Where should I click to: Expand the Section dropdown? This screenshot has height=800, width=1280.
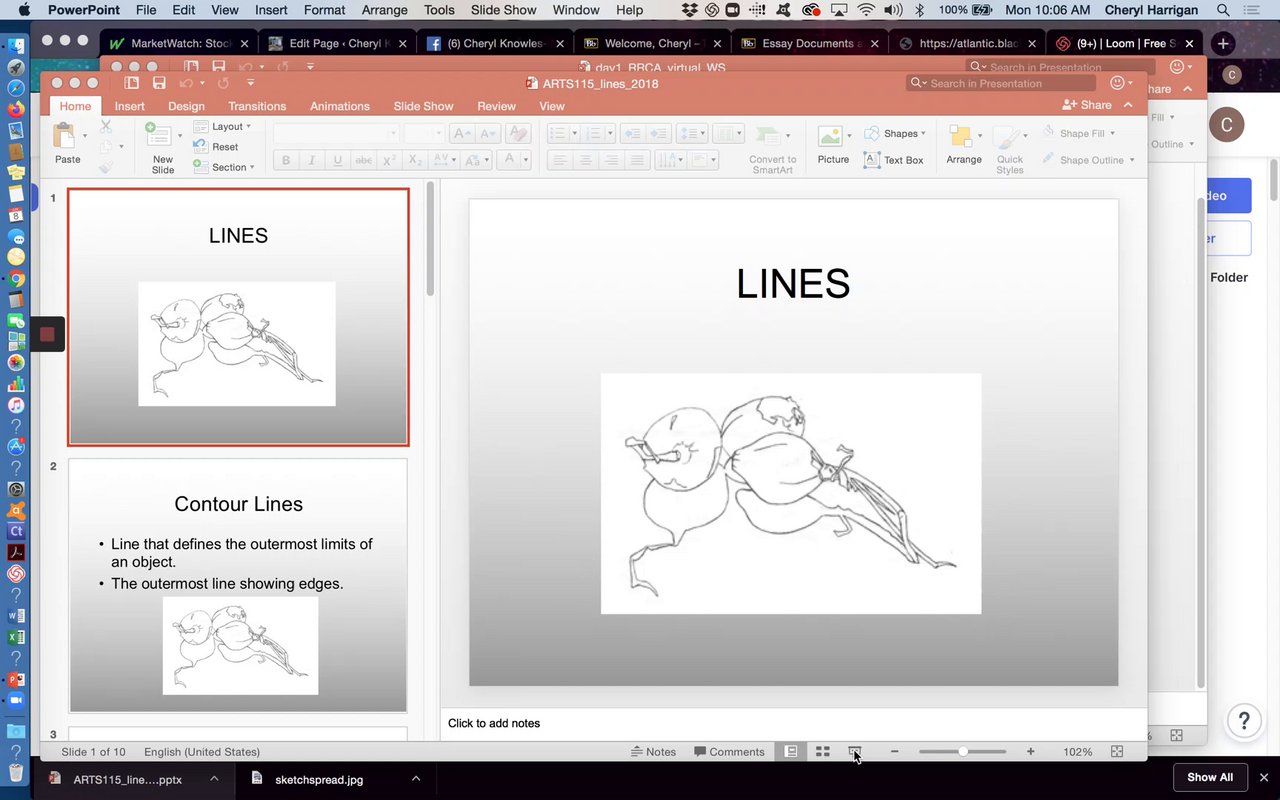coord(224,167)
